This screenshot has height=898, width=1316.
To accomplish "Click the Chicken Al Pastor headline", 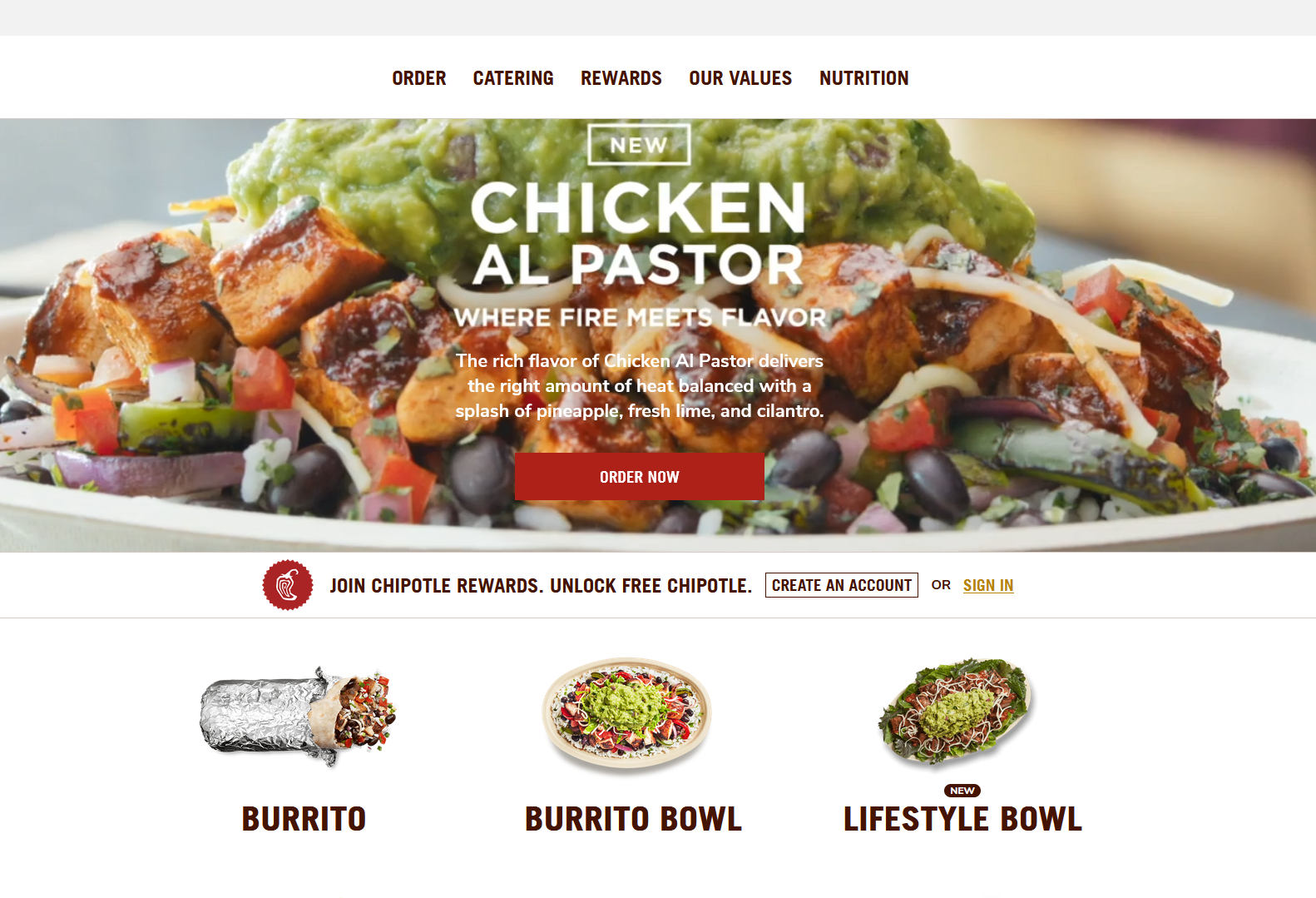I will click(639, 235).
